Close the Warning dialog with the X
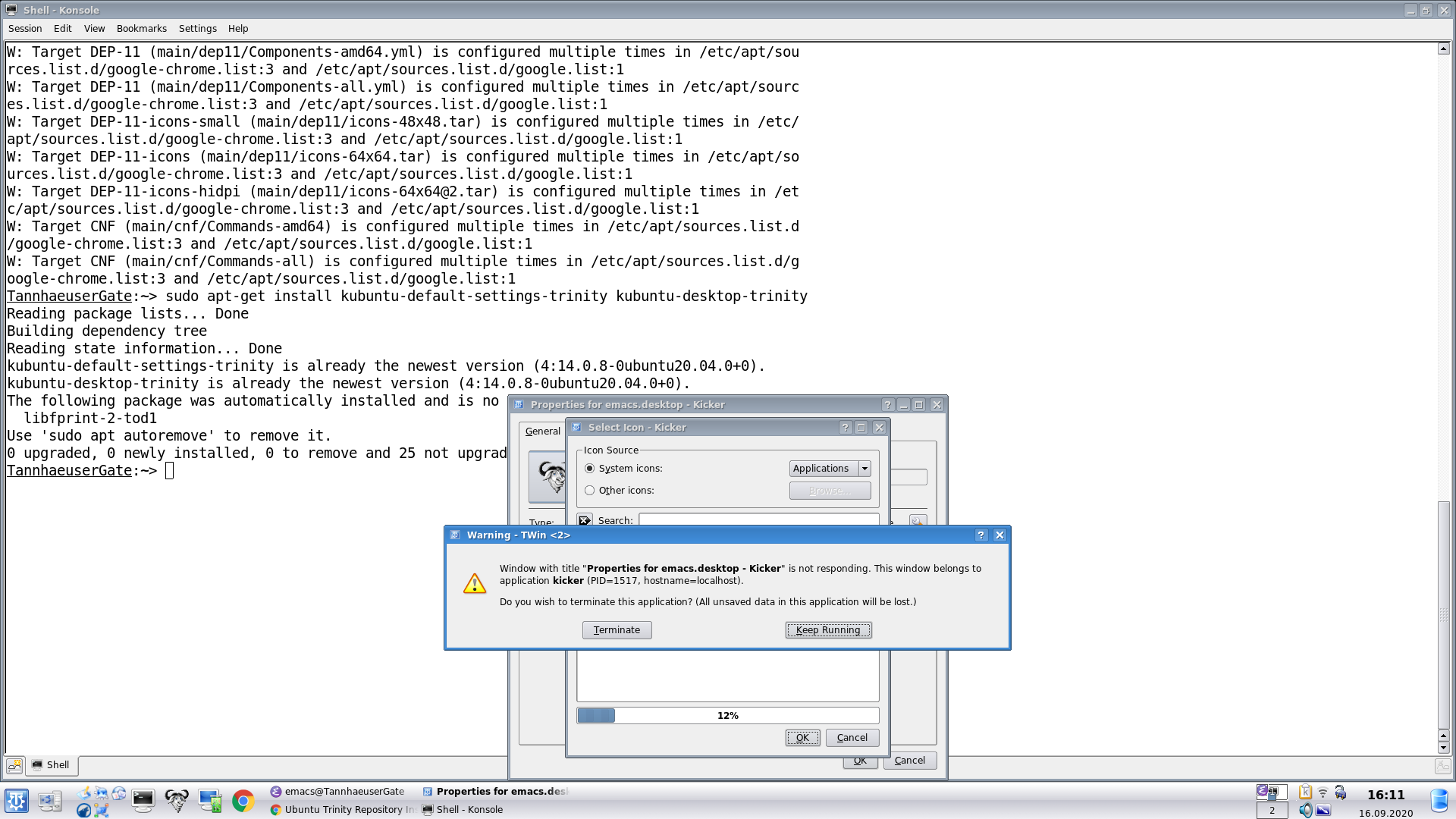1456x819 pixels. (1000, 535)
